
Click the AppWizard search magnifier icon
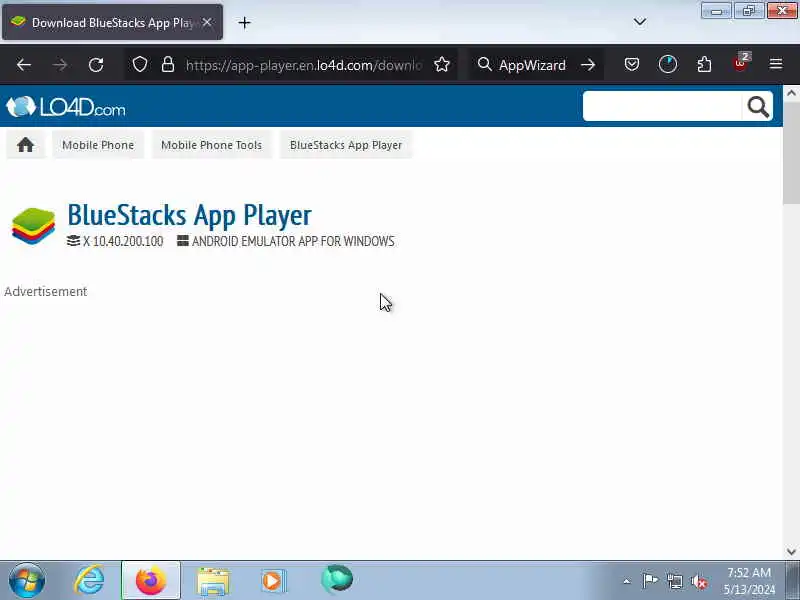coord(484,65)
